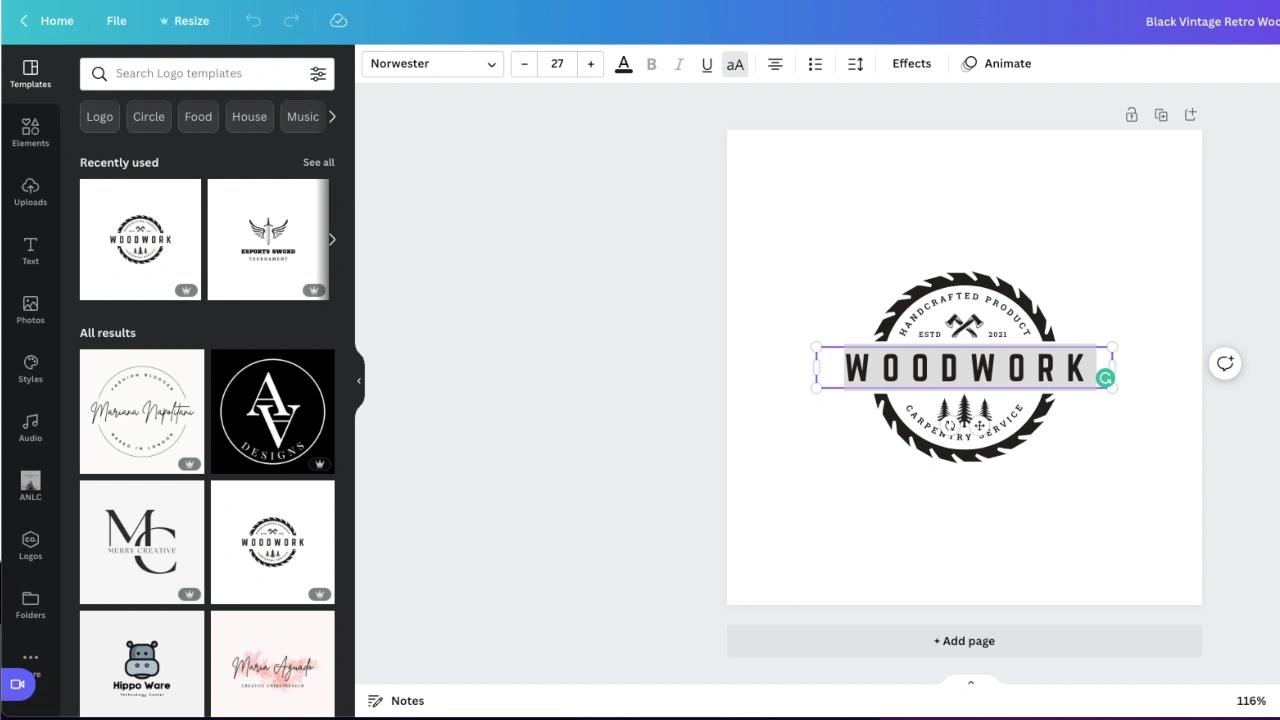This screenshot has height=720, width=1280.
Task: Open the ANLC brand panel
Action: pyautogui.click(x=30, y=487)
